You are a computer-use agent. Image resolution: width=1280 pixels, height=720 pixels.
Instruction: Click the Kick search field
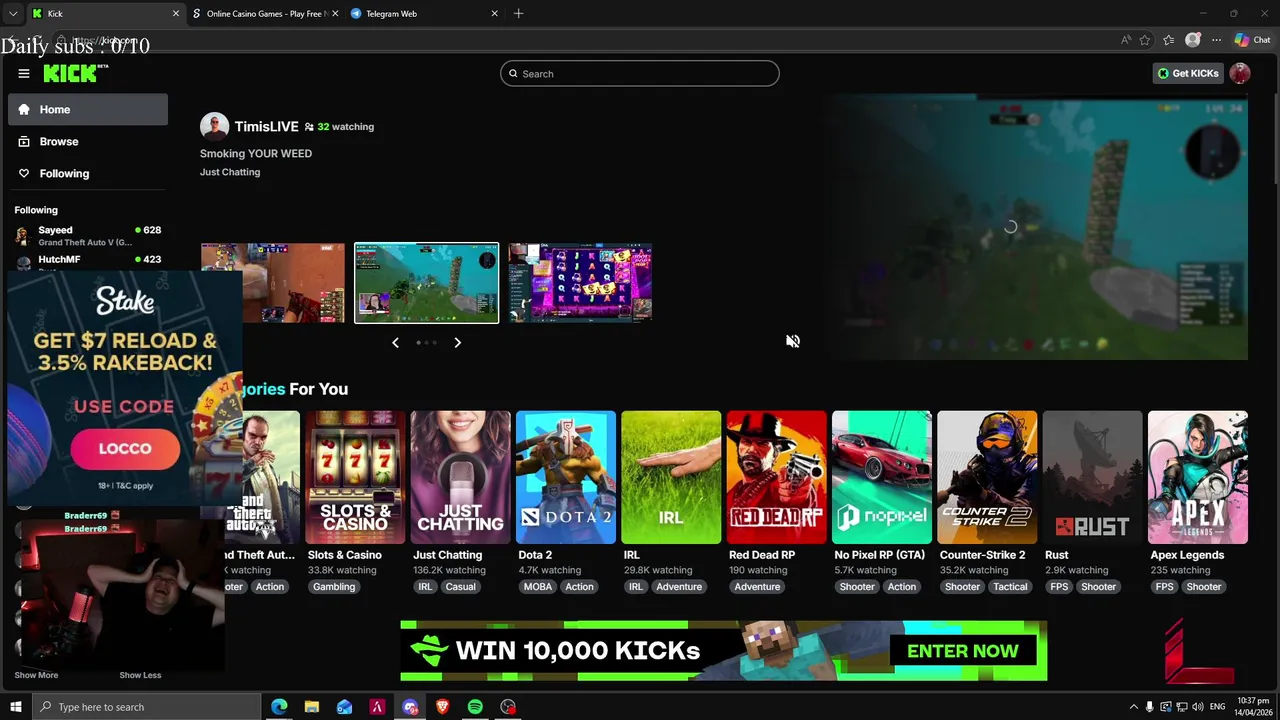tap(640, 73)
